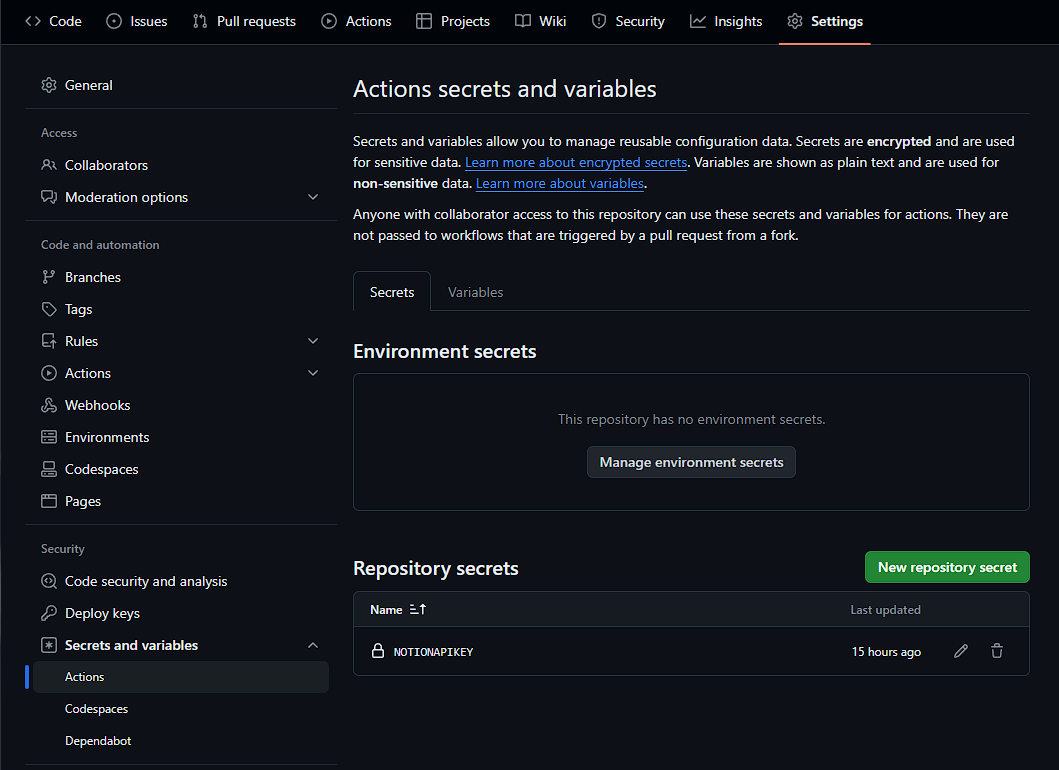Screen dimensions: 1059x770
Task: Click New repository secret button
Action: (946, 567)
